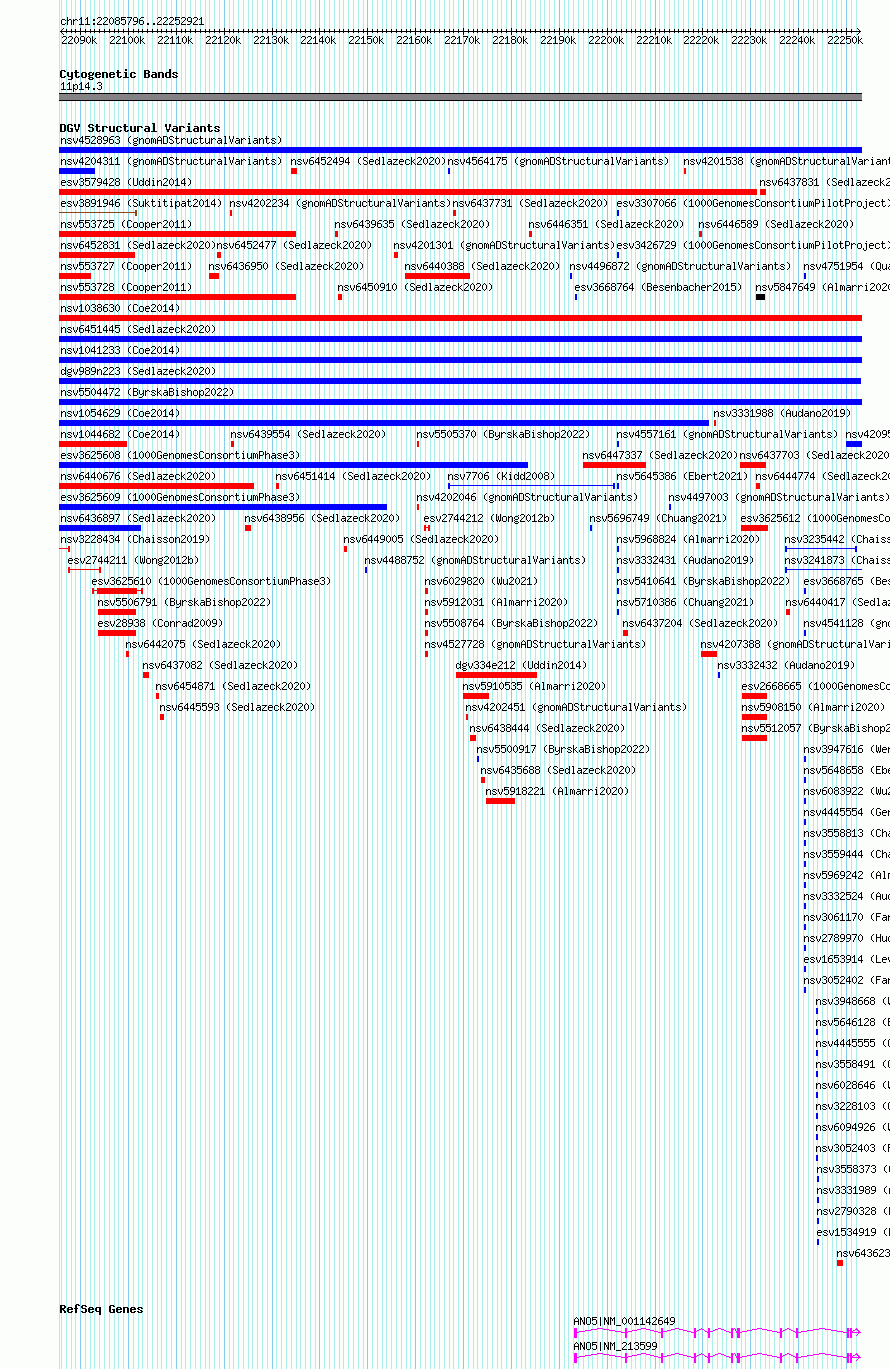This screenshot has width=890, height=1369.
Task: Click nsv3331988 (Audano2019) label
Action: 782,413
